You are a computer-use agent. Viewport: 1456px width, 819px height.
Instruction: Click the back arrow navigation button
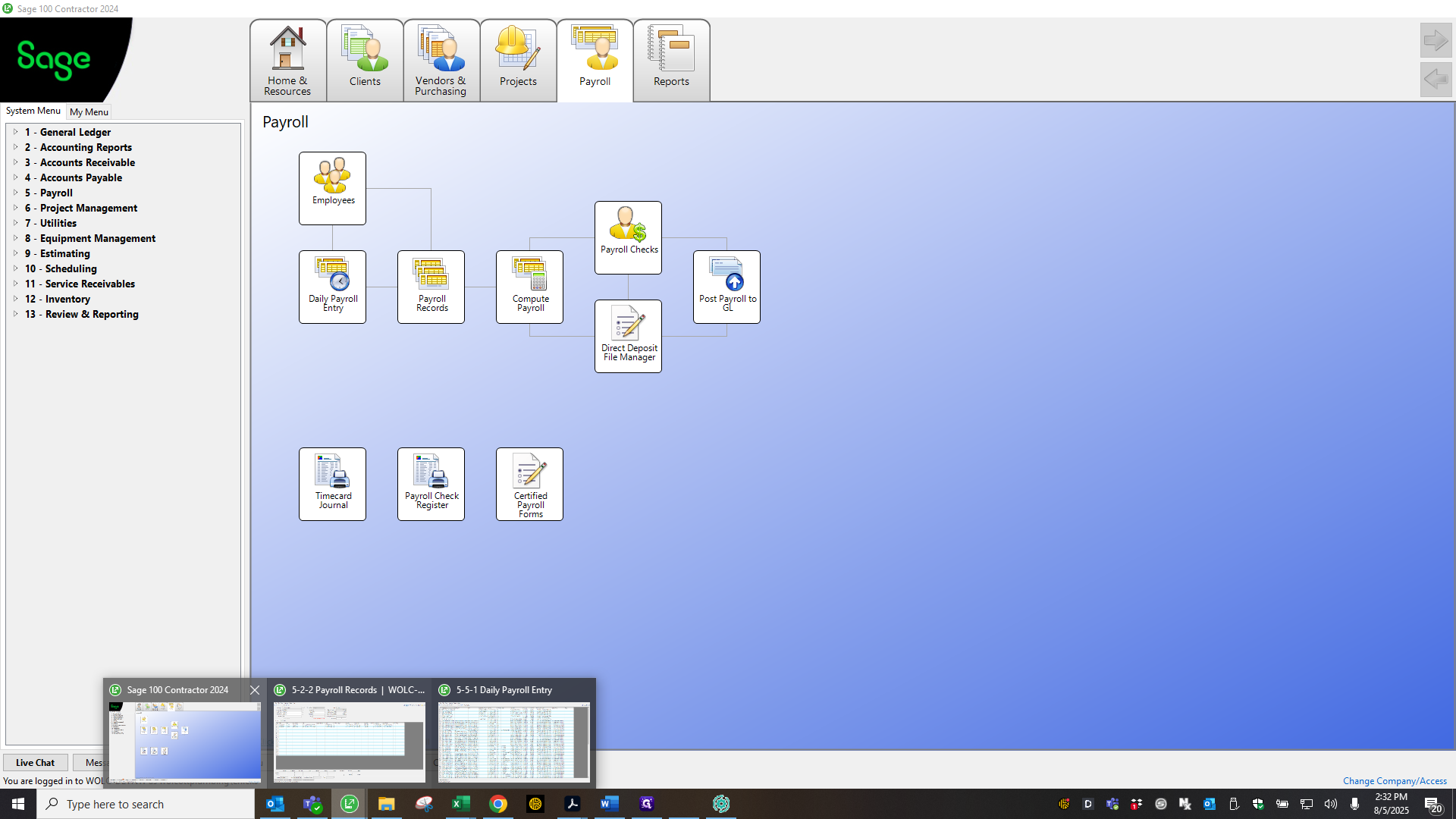[x=1436, y=79]
